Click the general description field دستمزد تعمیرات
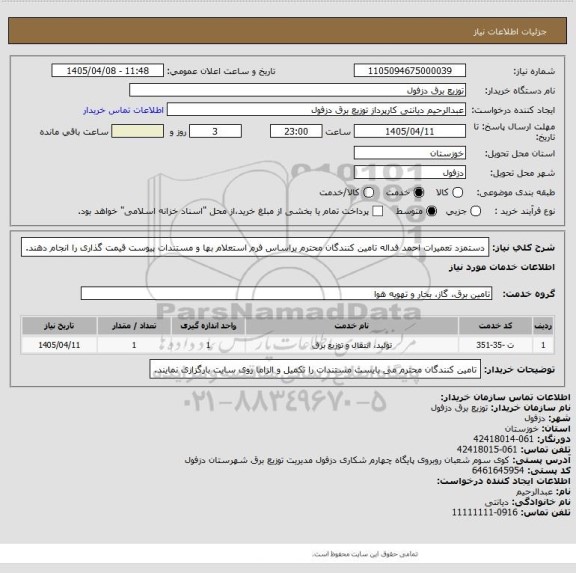The height and width of the screenshot is (573, 576). point(255,248)
